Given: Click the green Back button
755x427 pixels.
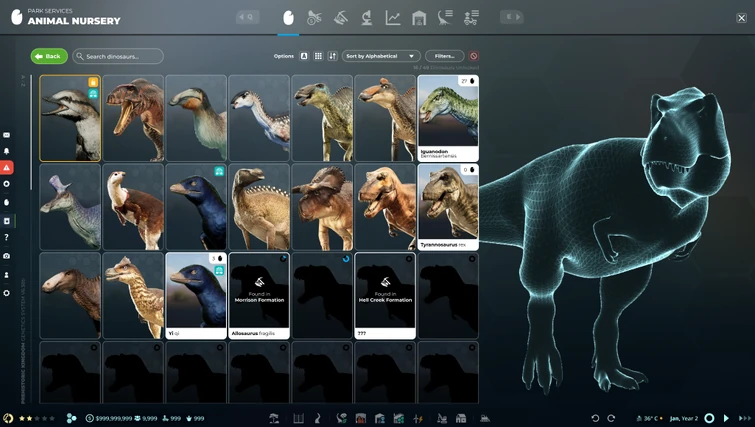Looking at the screenshot, I should (49, 56).
